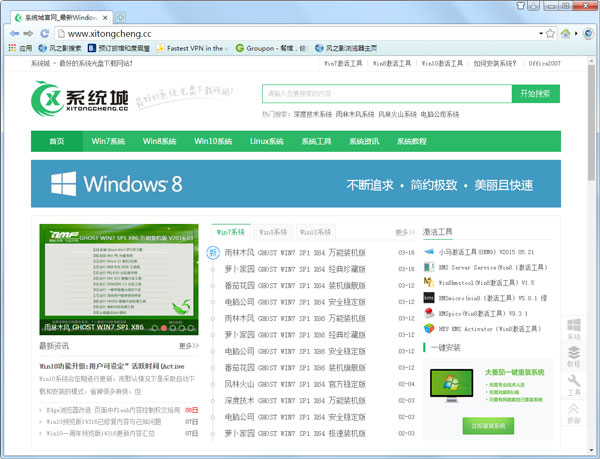Click the 小马激活工具 icon
Image resolution: width=600 pixels, height=459 pixels.
pos(429,252)
